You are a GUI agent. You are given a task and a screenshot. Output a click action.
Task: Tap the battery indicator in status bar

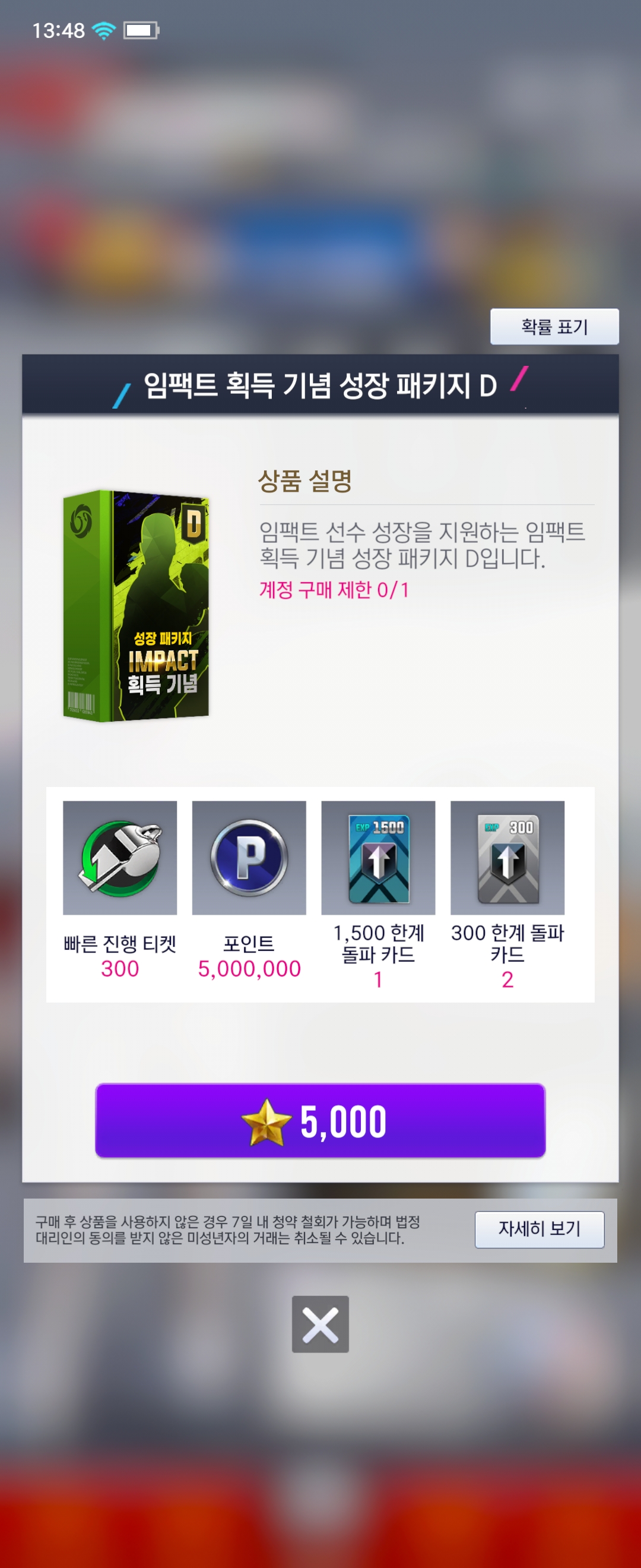(141, 30)
